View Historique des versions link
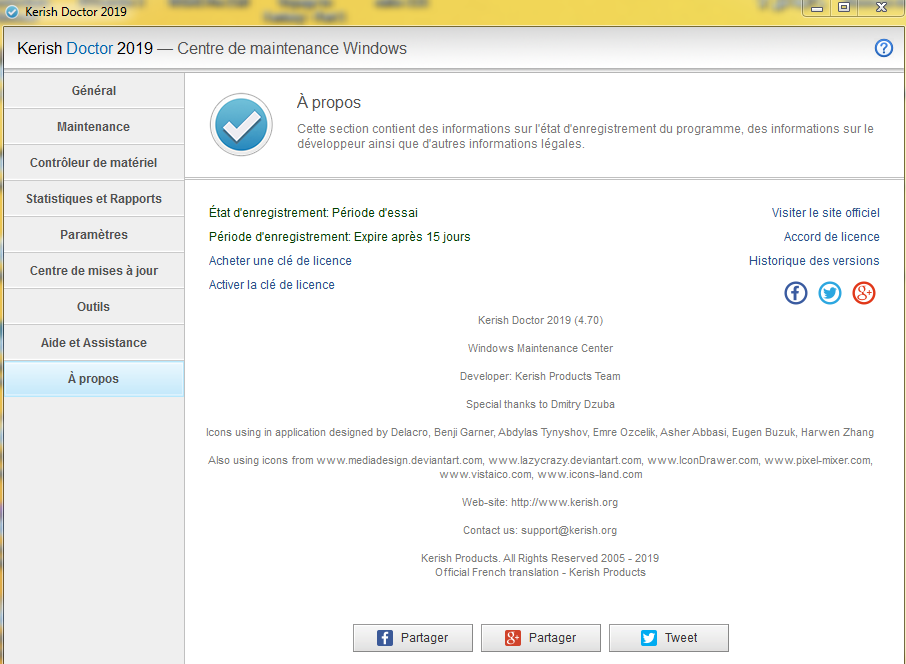The width and height of the screenshot is (906, 664). tap(814, 261)
